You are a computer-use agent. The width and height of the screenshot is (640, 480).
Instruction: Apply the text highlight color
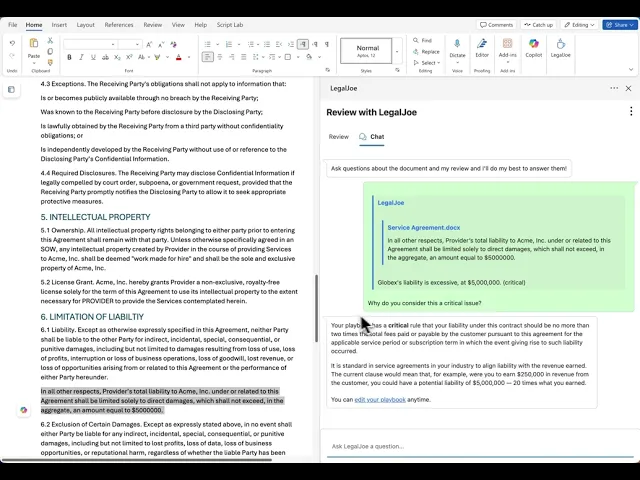click(157, 57)
